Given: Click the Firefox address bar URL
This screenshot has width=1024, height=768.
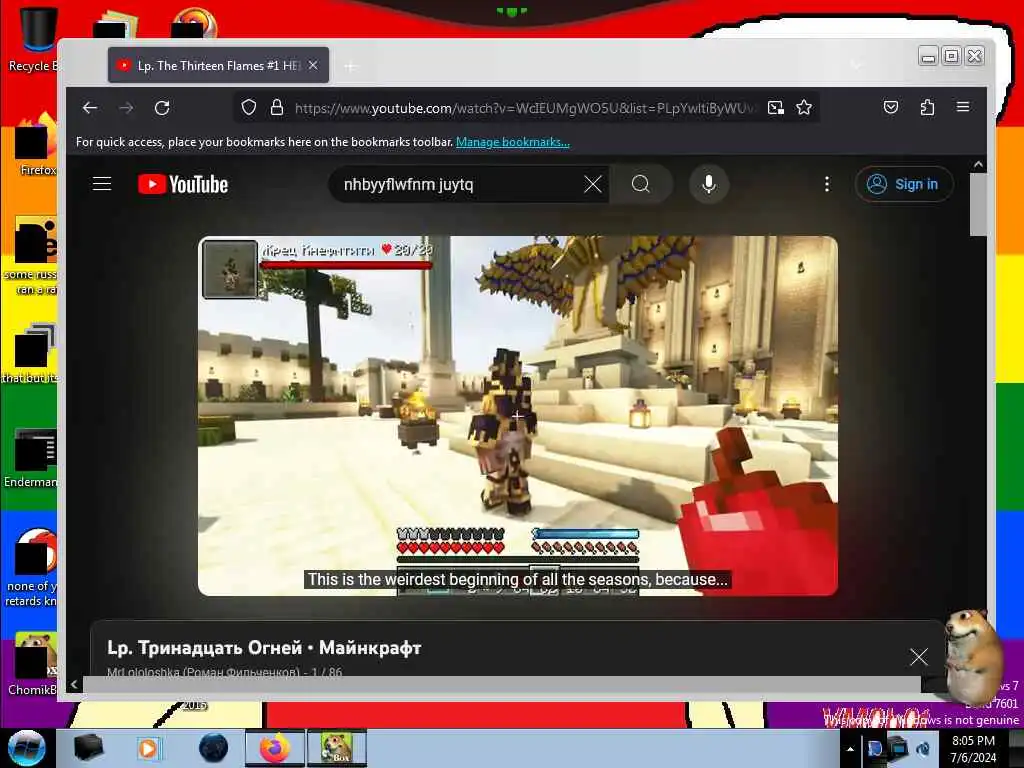Looking at the screenshot, I should [x=526, y=108].
